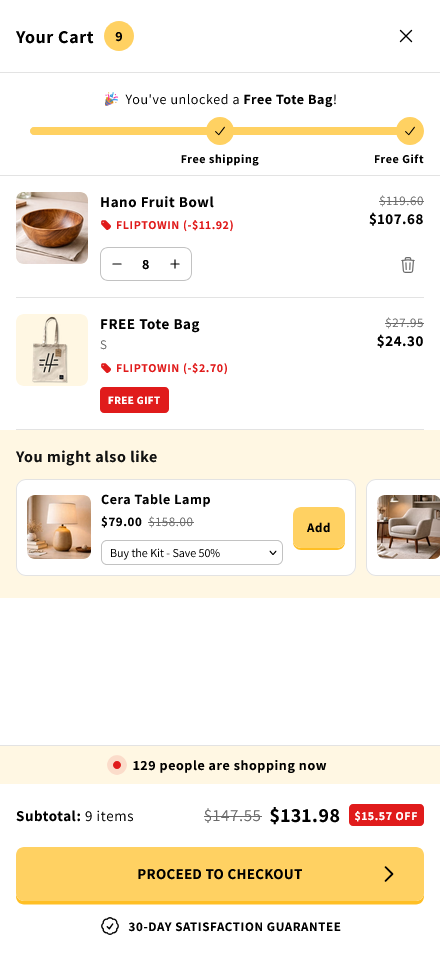Open the FREE Tote Bag thumbnail
The image size is (440, 956).
pyautogui.click(x=52, y=350)
